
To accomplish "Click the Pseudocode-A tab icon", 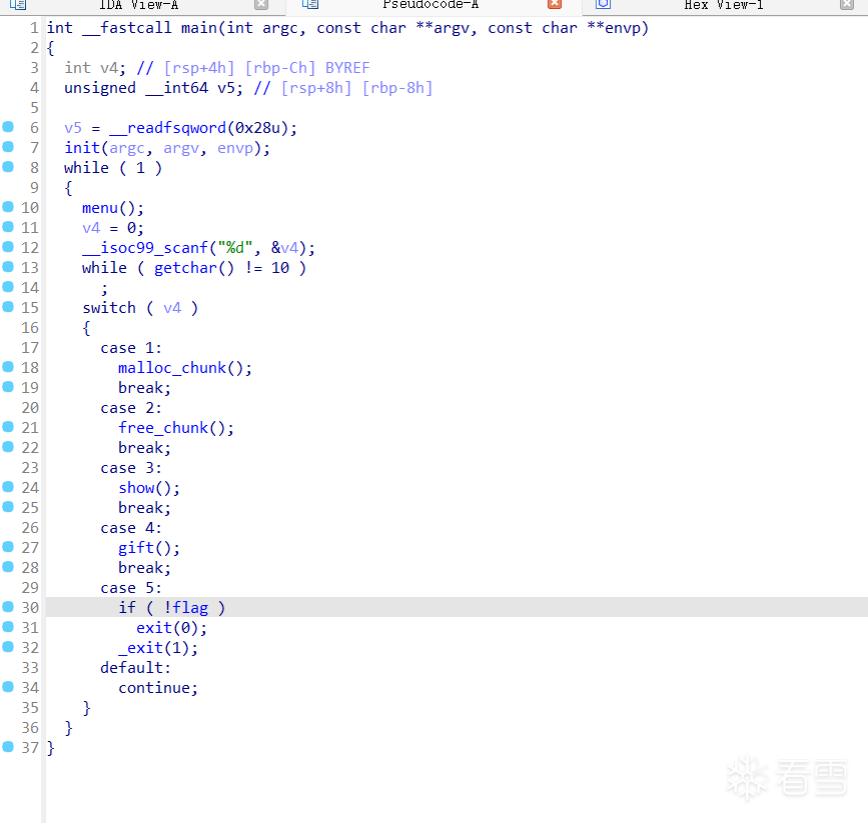I will [x=310, y=5].
